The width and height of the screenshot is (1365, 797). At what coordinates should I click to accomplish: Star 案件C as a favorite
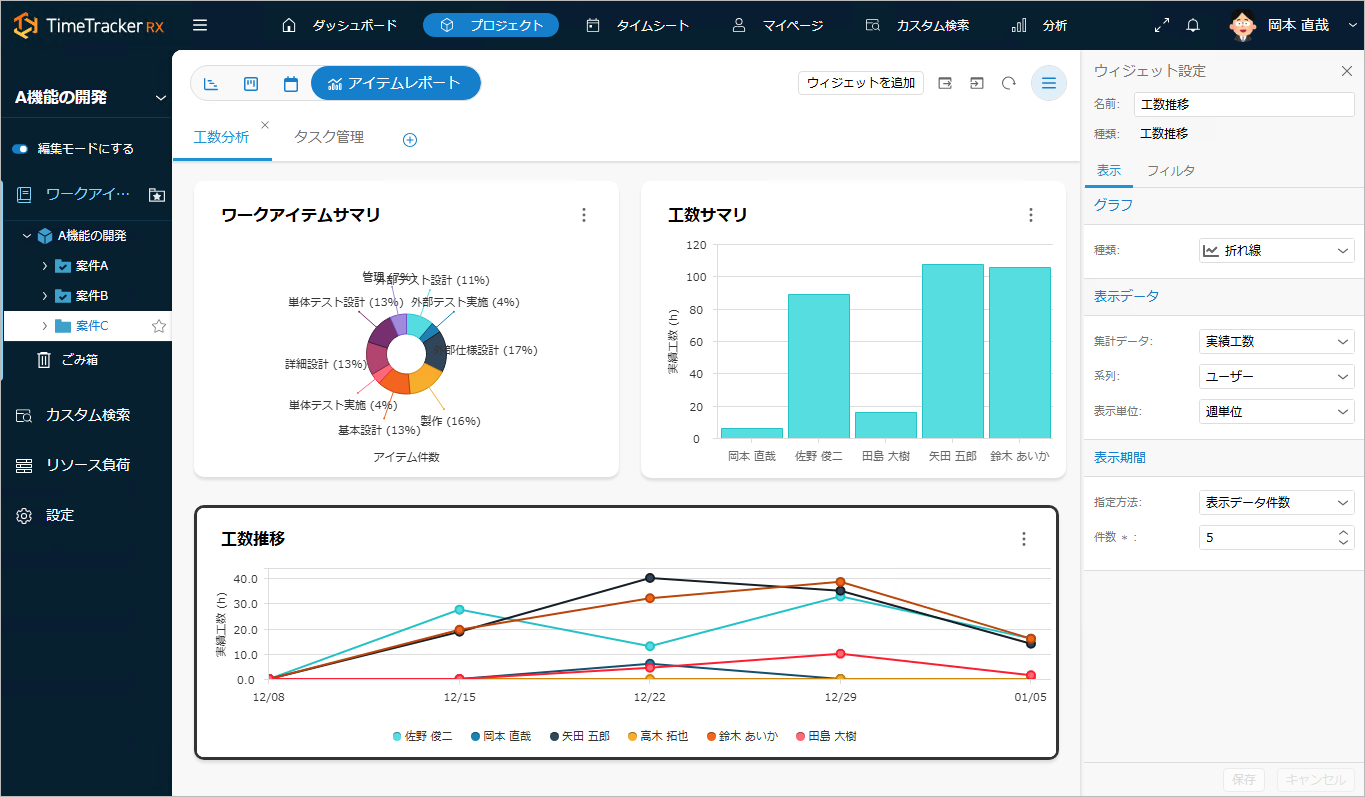point(158,326)
